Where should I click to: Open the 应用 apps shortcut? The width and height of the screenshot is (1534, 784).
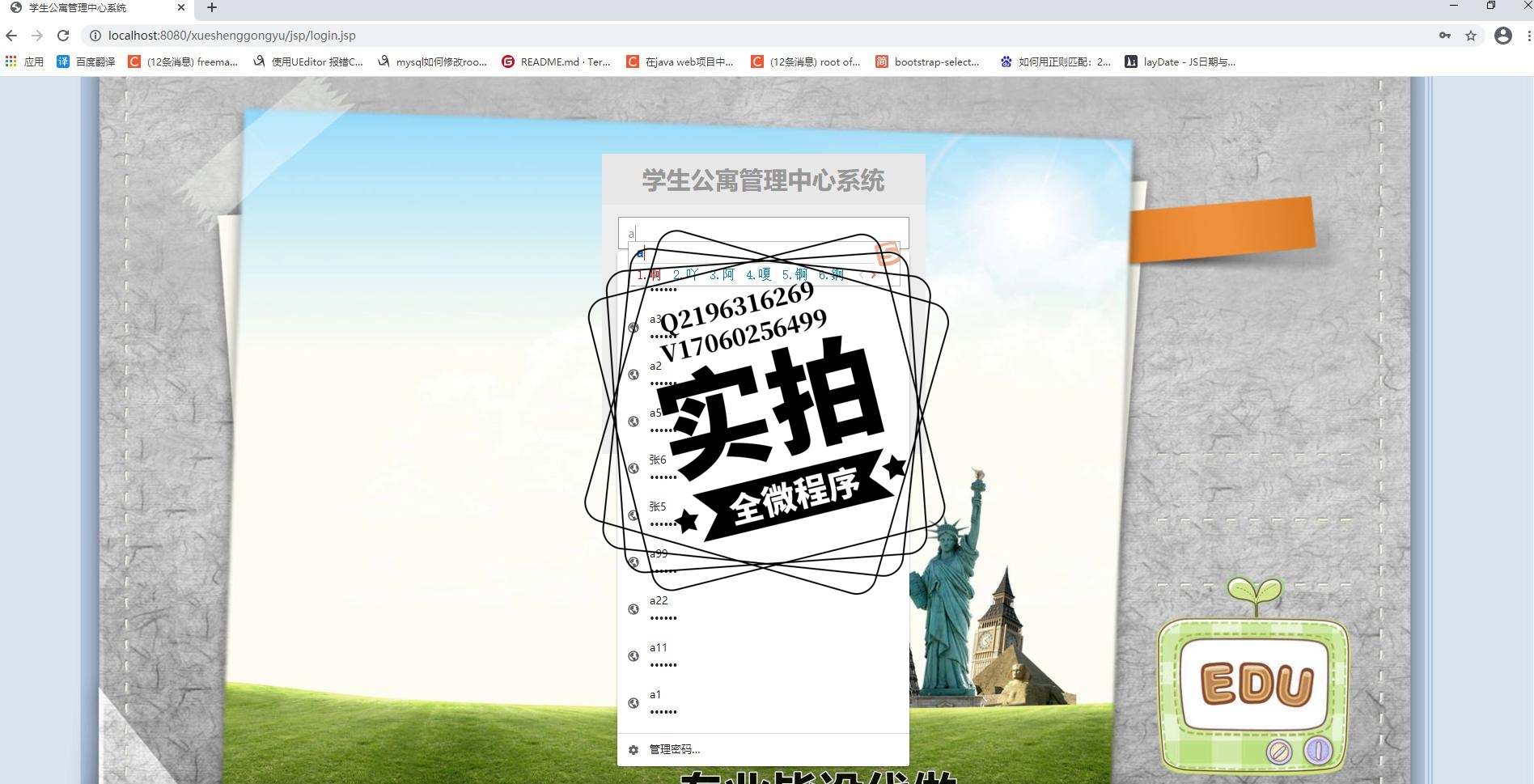pos(24,61)
